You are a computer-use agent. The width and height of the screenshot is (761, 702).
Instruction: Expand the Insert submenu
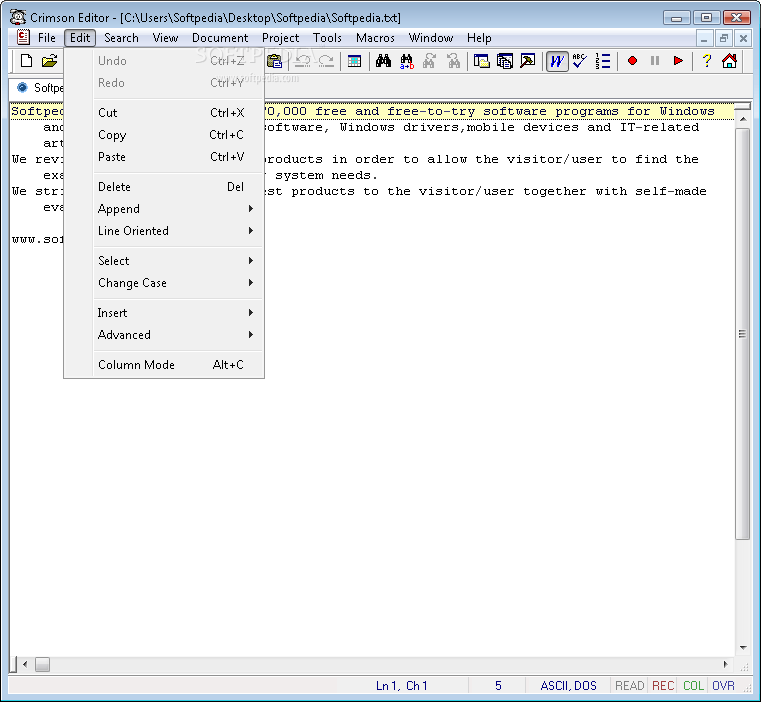tap(179, 313)
